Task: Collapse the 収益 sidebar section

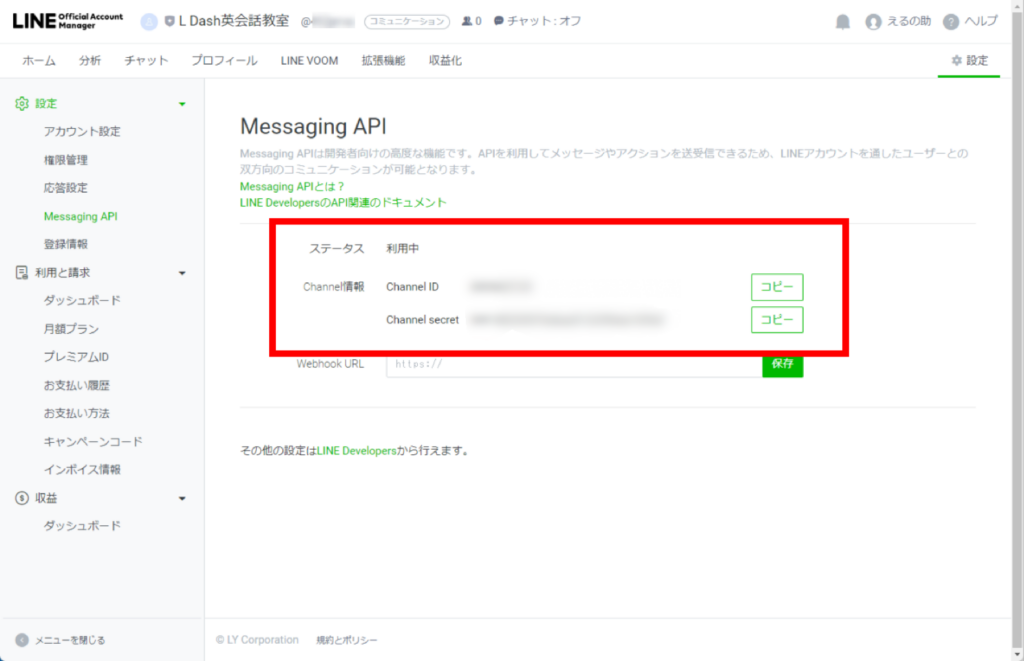Action: (x=182, y=498)
